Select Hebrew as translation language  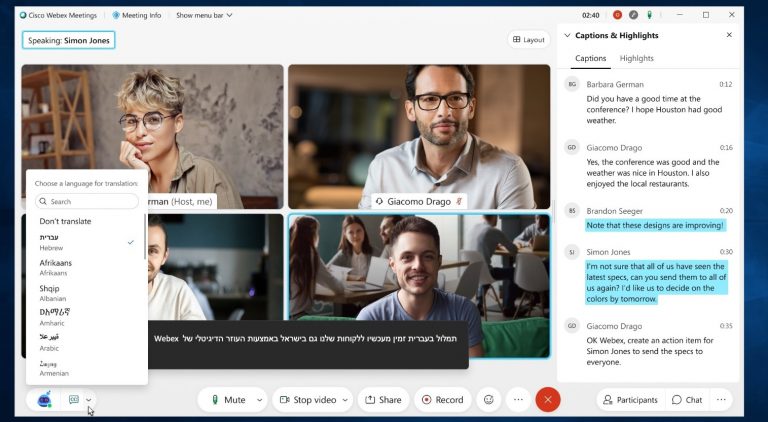point(86,242)
